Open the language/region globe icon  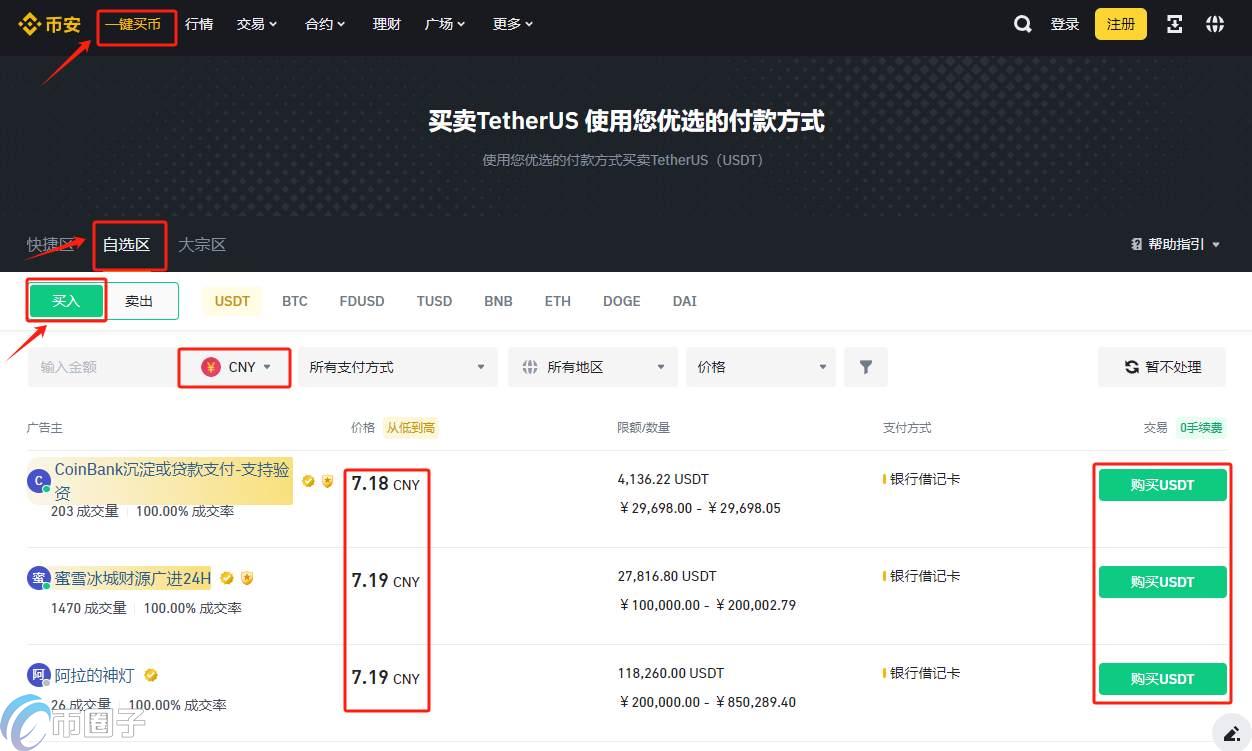coord(1215,23)
